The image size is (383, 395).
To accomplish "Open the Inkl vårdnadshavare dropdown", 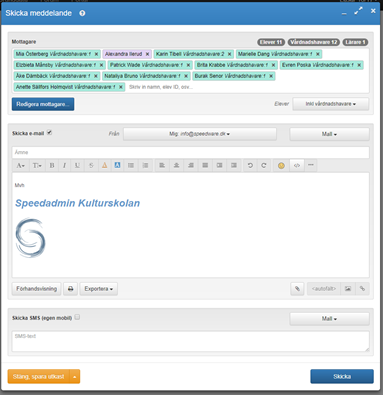I will [x=331, y=104].
